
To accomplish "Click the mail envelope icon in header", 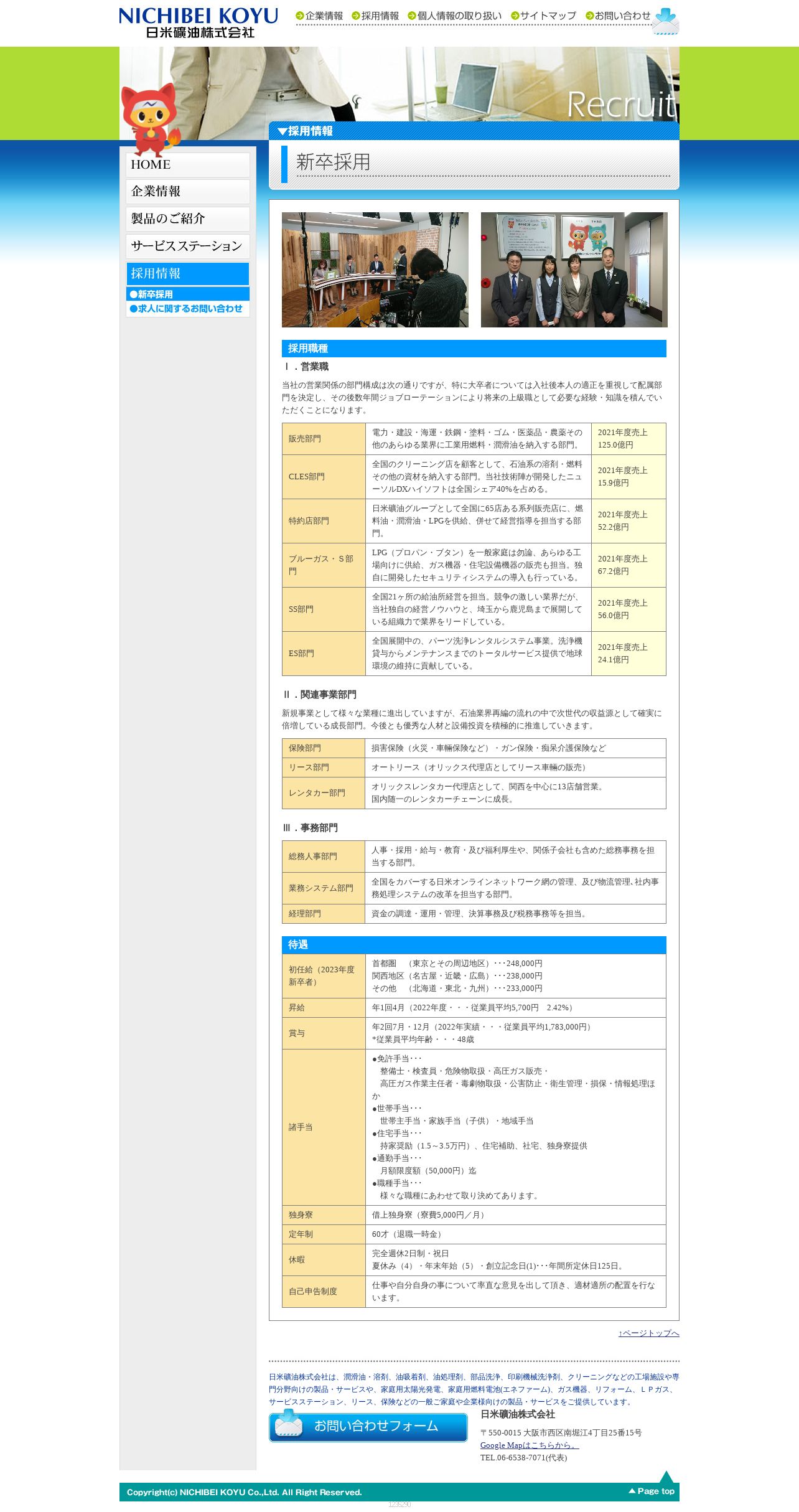I will (665, 21).
